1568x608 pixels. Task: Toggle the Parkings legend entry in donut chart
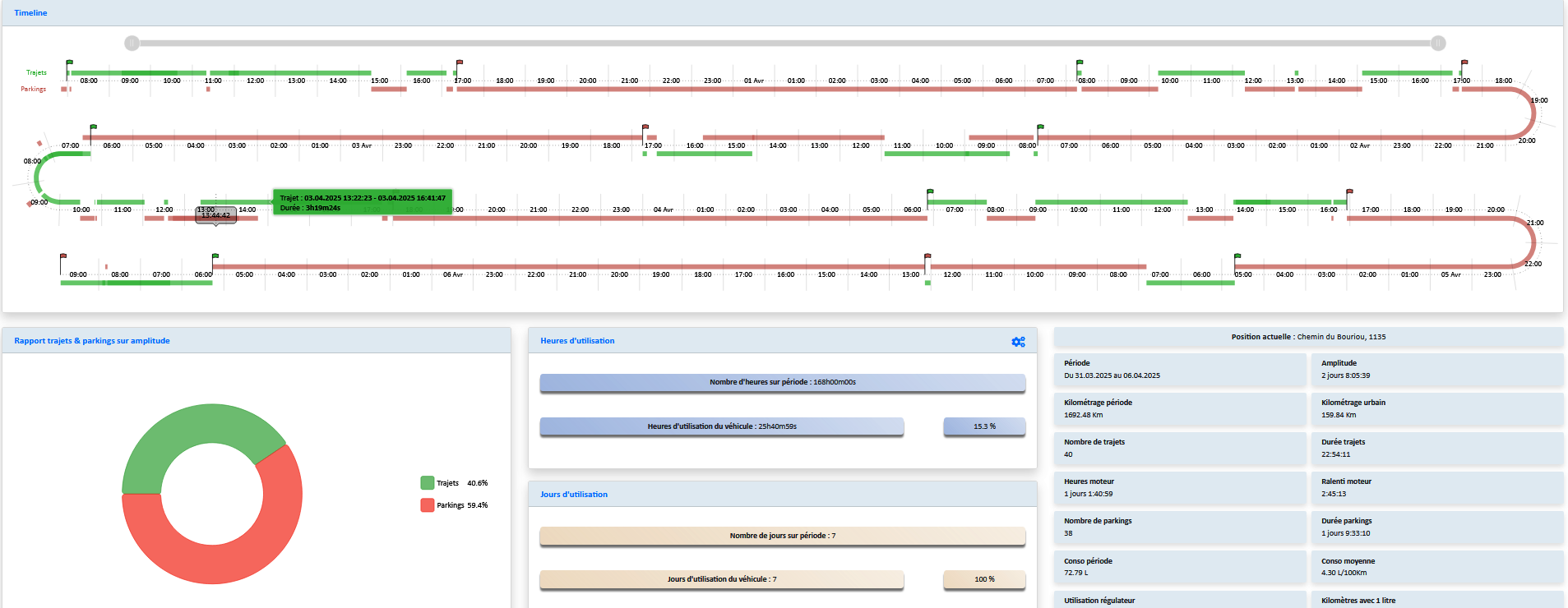[x=449, y=505]
